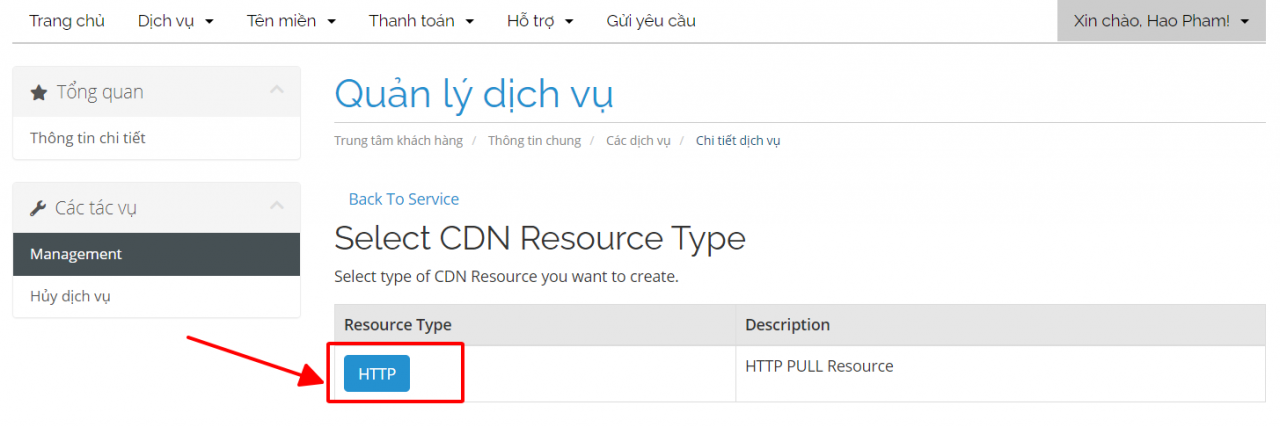
Task: Navigate to the Thông tin chung breadcrumb
Action: tap(534, 141)
